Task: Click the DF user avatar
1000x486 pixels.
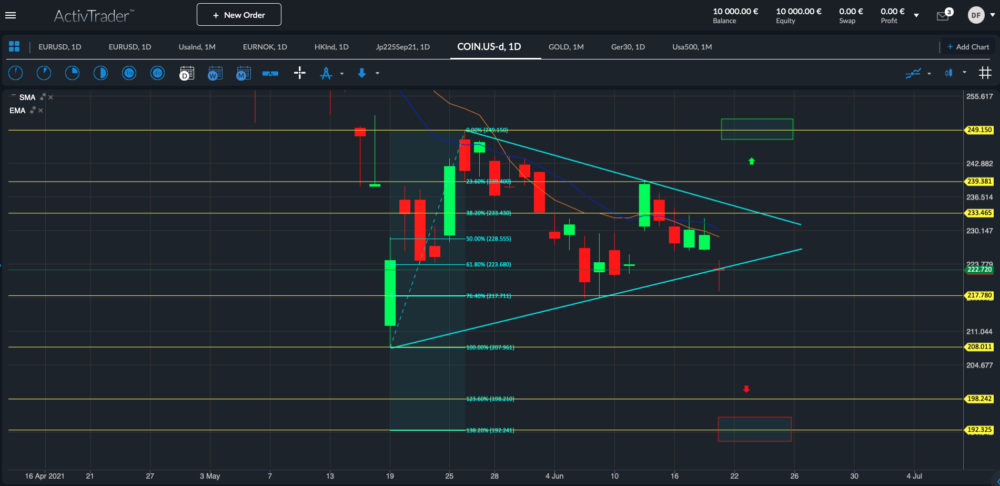Action: tap(976, 15)
